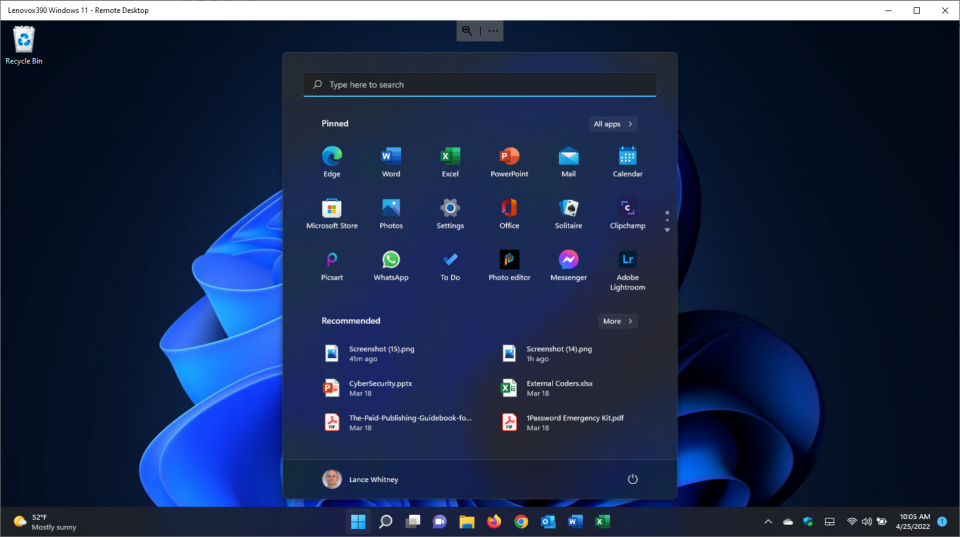Click the Type here to search box
960x537 pixels.
click(480, 84)
